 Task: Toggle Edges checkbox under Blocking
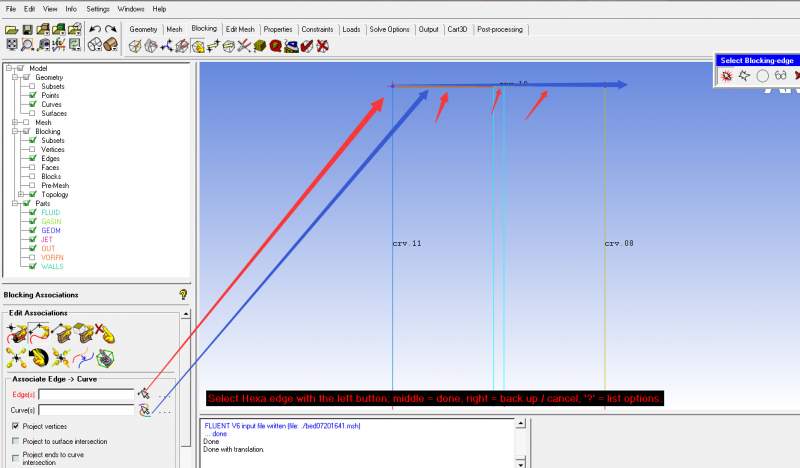click(32, 158)
